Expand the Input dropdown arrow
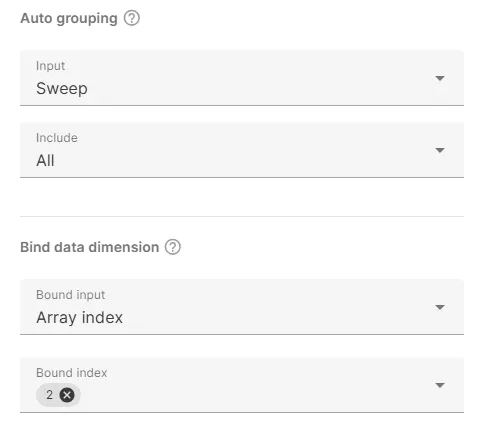Image resolution: width=482 pixels, height=430 pixels. (x=440, y=78)
